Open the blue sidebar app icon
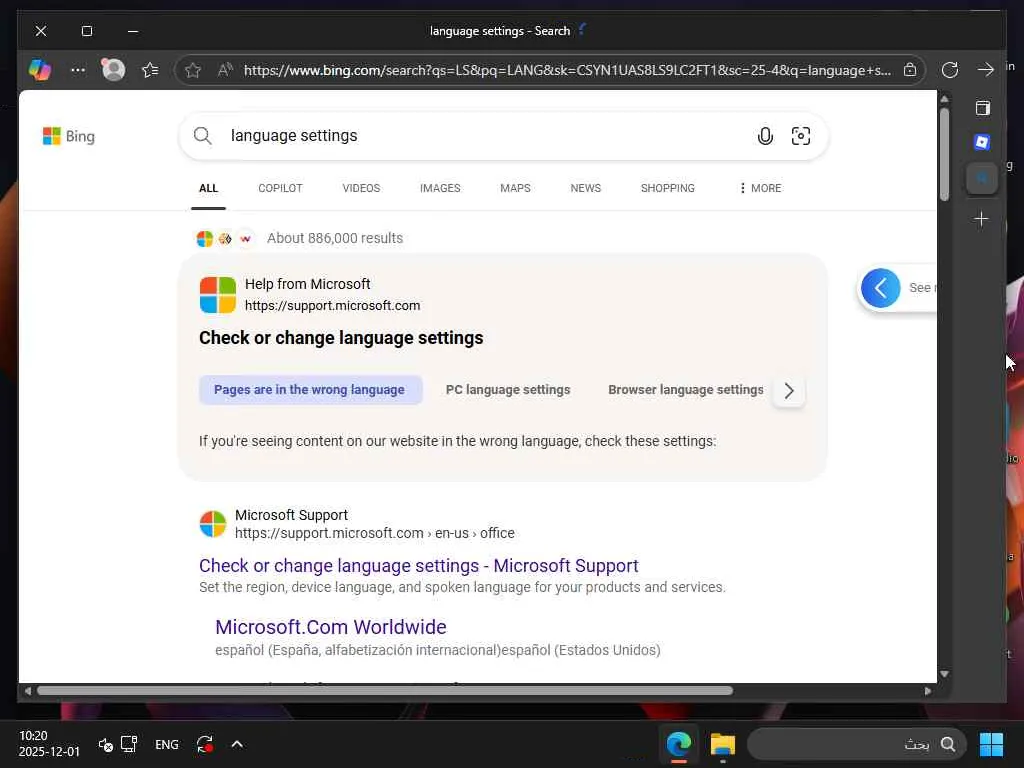Viewport: 1024px width, 768px height. 982,142
